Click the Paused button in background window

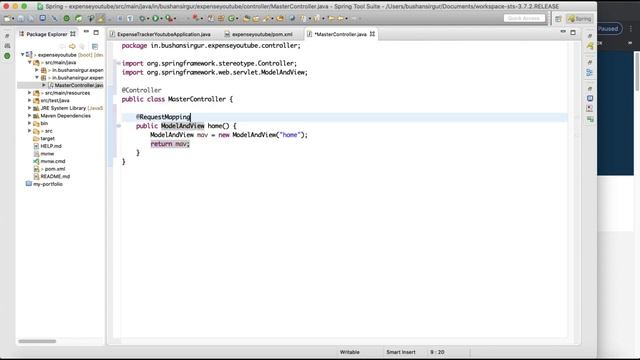click(609, 29)
